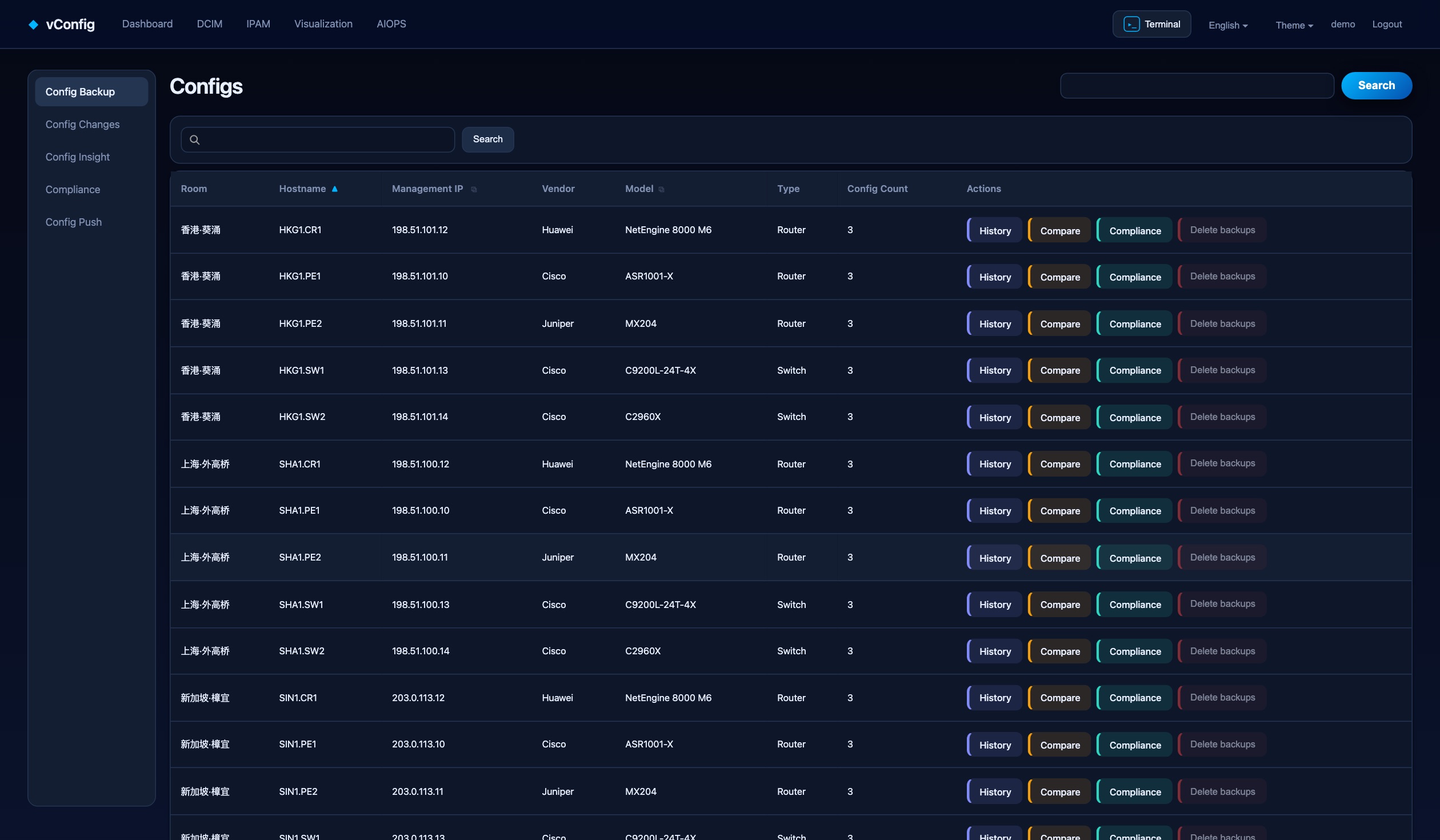
Task: Click the demo user link
Action: click(1343, 24)
